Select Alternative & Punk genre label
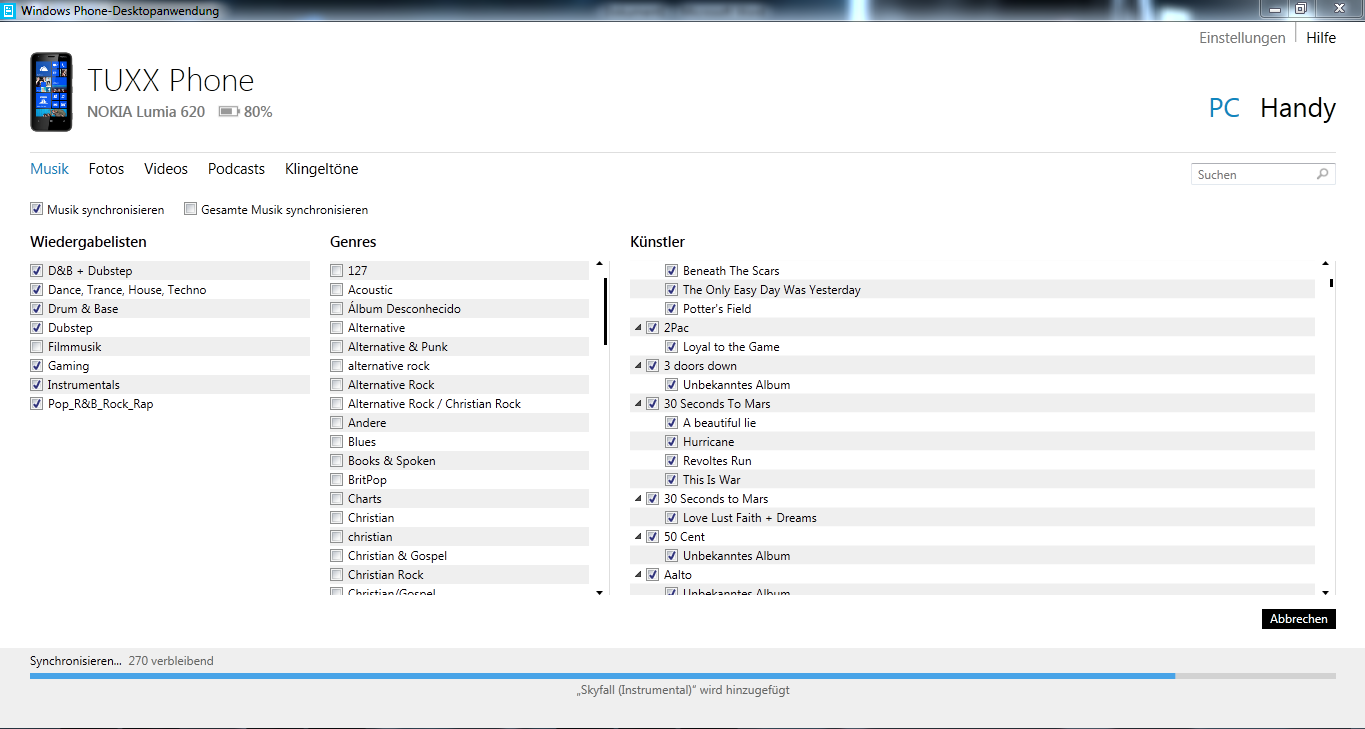Viewport: 1365px width, 729px height. pyautogui.click(x=398, y=347)
